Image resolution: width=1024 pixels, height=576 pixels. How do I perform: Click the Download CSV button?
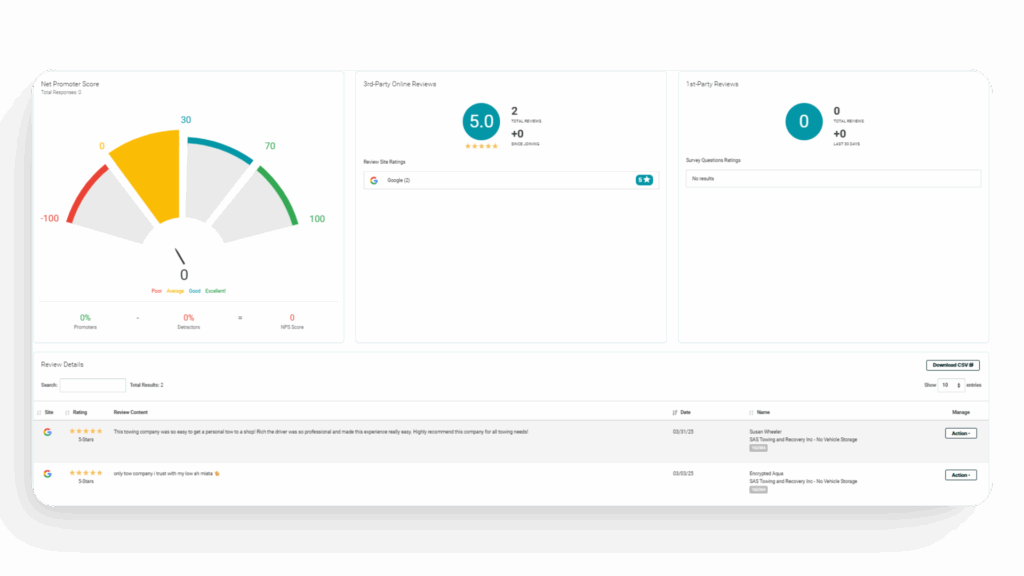[952, 365]
